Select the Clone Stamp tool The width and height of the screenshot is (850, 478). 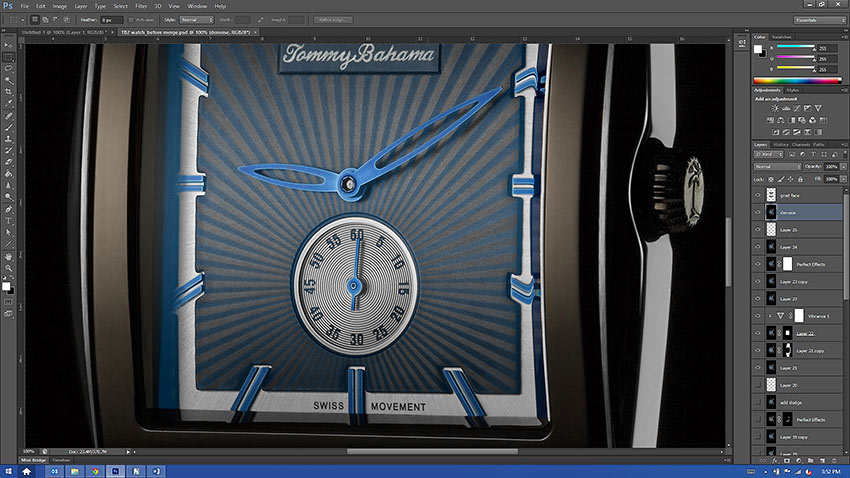[x=8, y=139]
